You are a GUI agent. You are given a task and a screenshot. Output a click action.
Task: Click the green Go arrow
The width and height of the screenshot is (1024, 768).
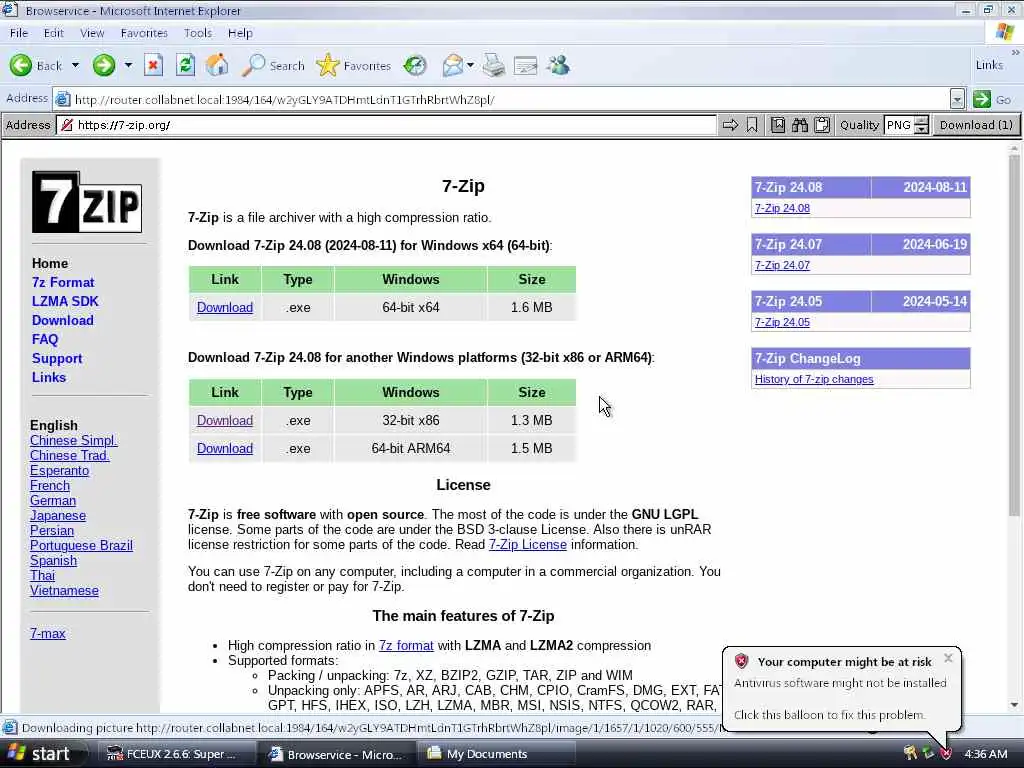982,99
